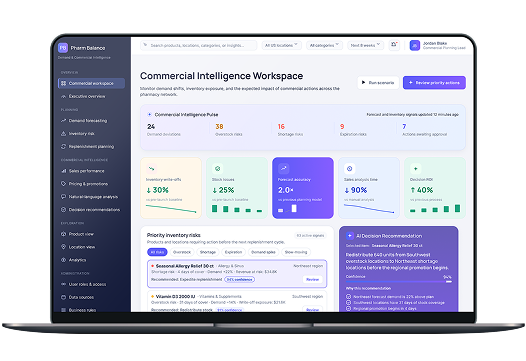Click the 24 Demand deviations stat

click(164, 130)
